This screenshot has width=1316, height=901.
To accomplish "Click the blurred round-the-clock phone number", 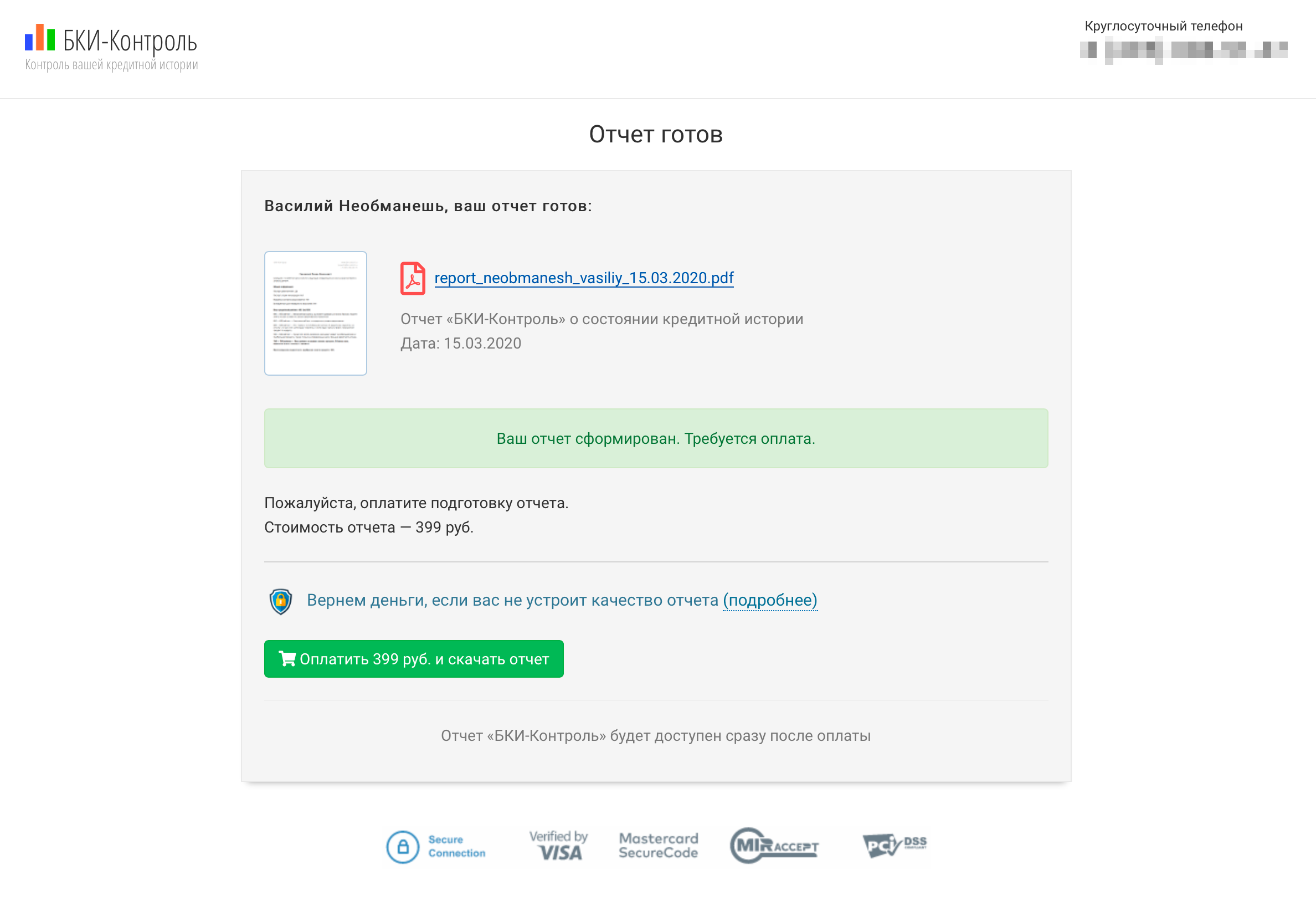I will click(1184, 50).
